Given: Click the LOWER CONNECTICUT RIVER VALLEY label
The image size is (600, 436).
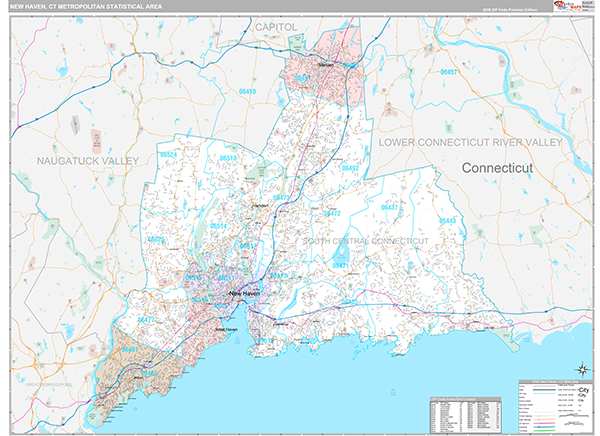Looking at the screenshot, I should [x=470, y=142].
